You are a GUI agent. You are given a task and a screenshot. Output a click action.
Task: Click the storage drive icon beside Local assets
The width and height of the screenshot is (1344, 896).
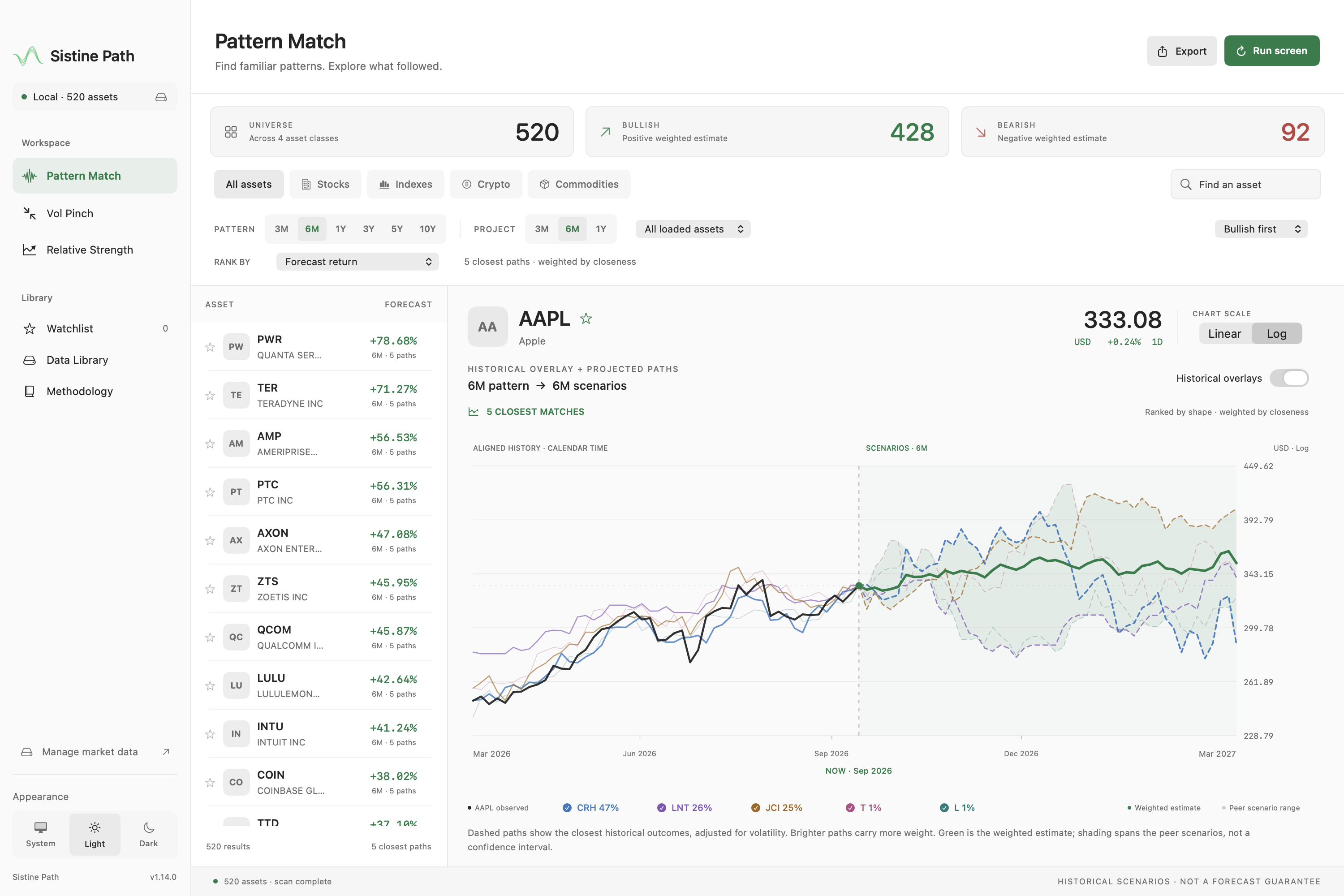coord(161,97)
